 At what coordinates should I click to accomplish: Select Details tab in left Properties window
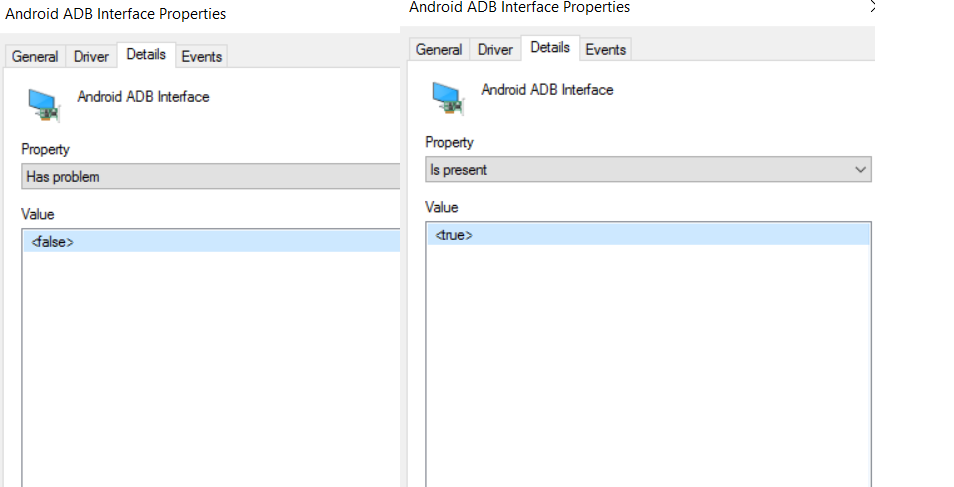146,55
